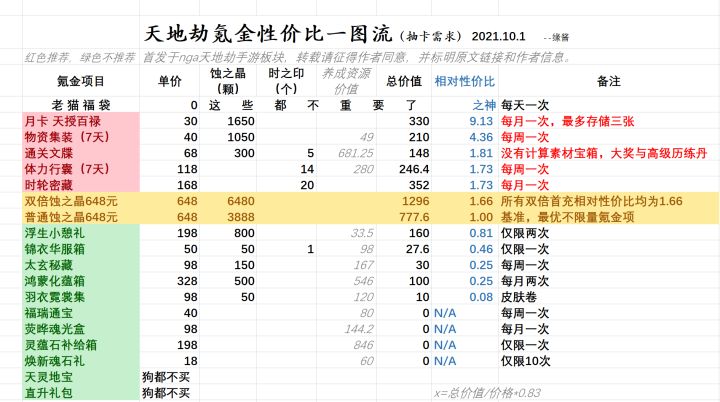This screenshot has width=720, height=402.
Task: Click the 通关文牒 cell
Action: (49, 153)
